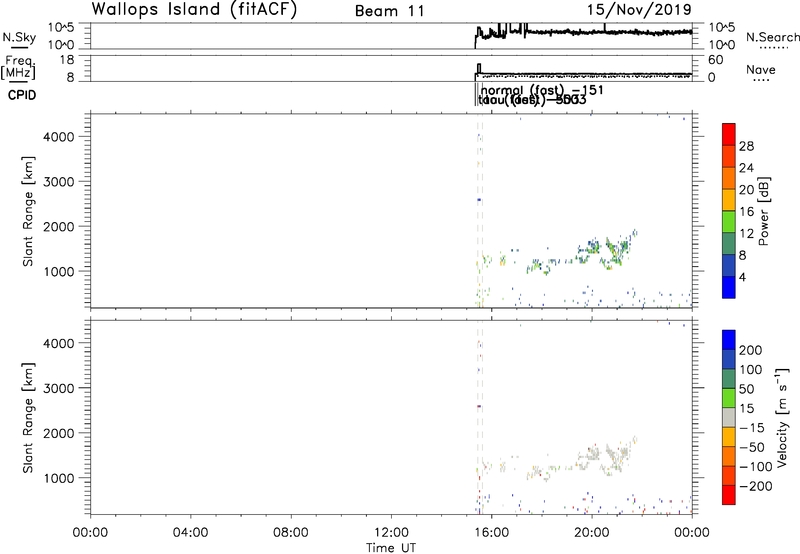Click the 'Wallops Island (fitACF)' title
800x554 pixels.
click(194, 9)
